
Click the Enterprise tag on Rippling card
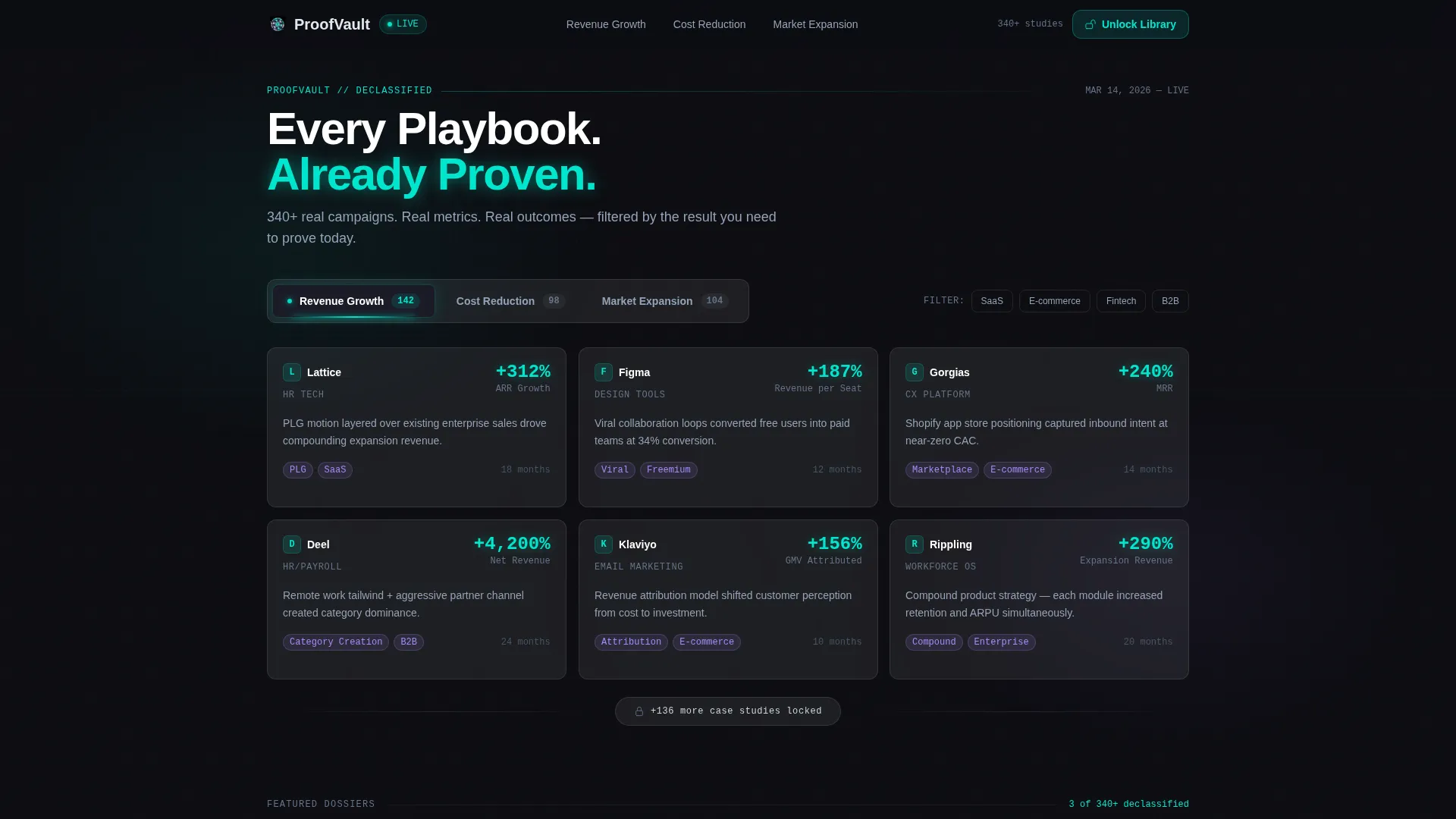(1002, 642)
